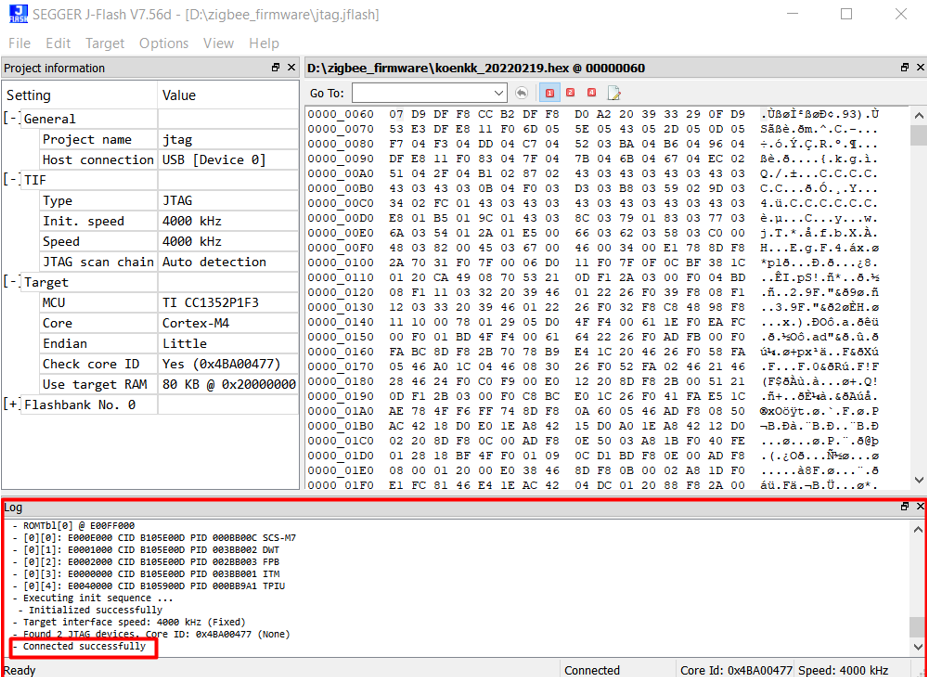Undock the hex data file panel
The image size is (927, 677).
click(x=905, y=68)
